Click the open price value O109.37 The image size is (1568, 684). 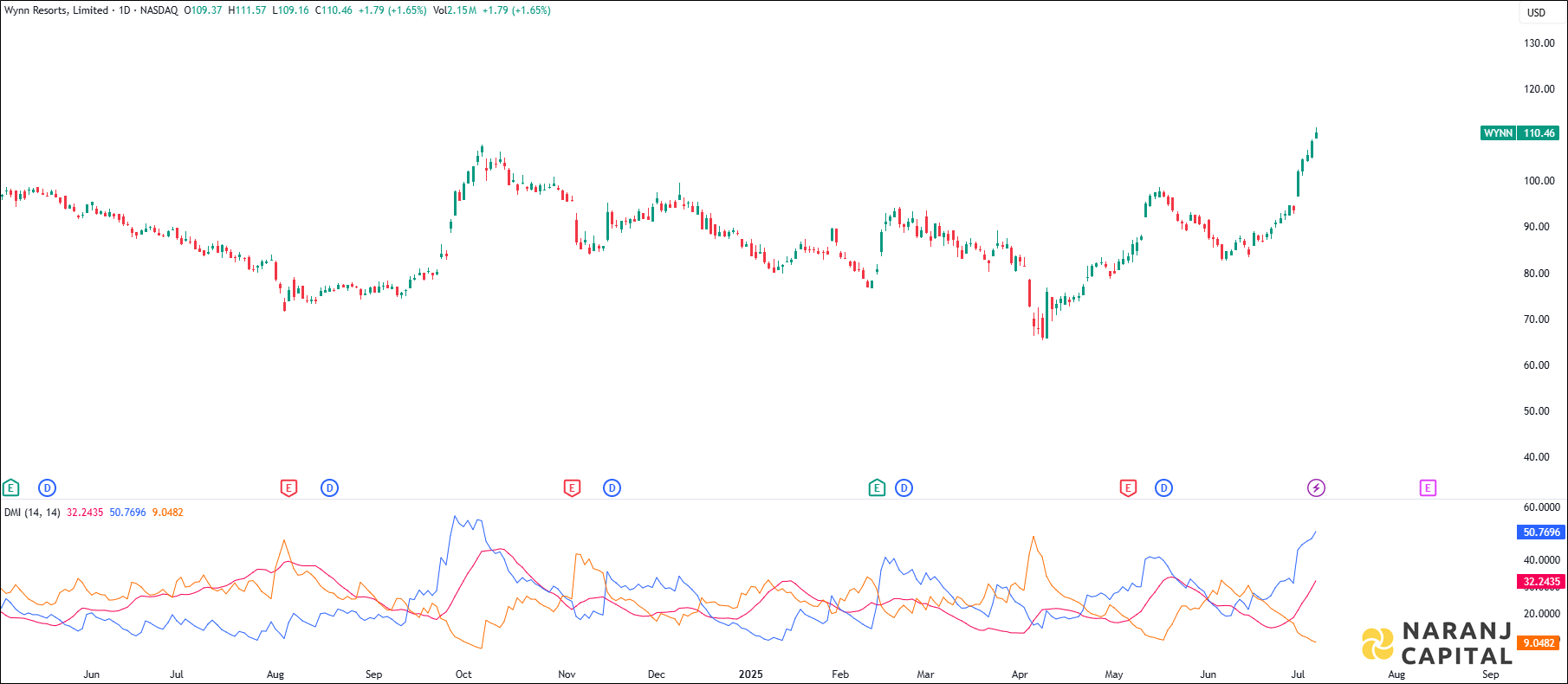click(x=203, y=10)
